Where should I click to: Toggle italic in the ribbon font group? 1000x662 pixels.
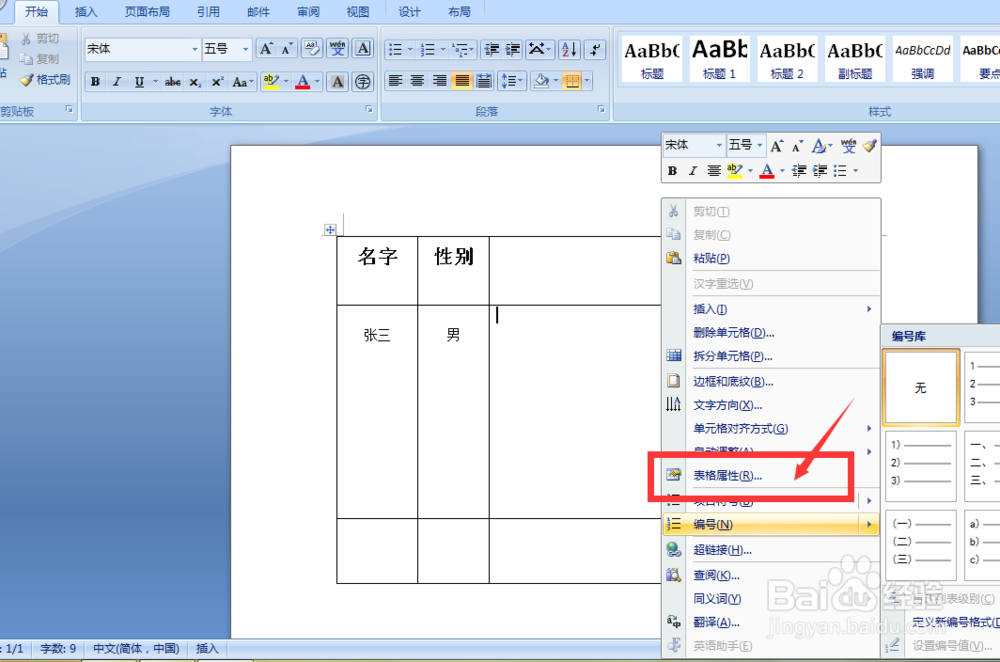click(x=117, y=82)
